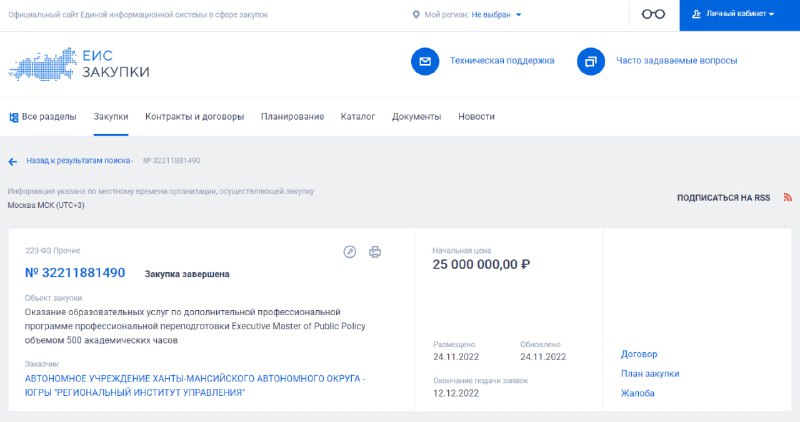Open the План закупки link
Viewport: 800px width, 422px height.
coord(650,374)
